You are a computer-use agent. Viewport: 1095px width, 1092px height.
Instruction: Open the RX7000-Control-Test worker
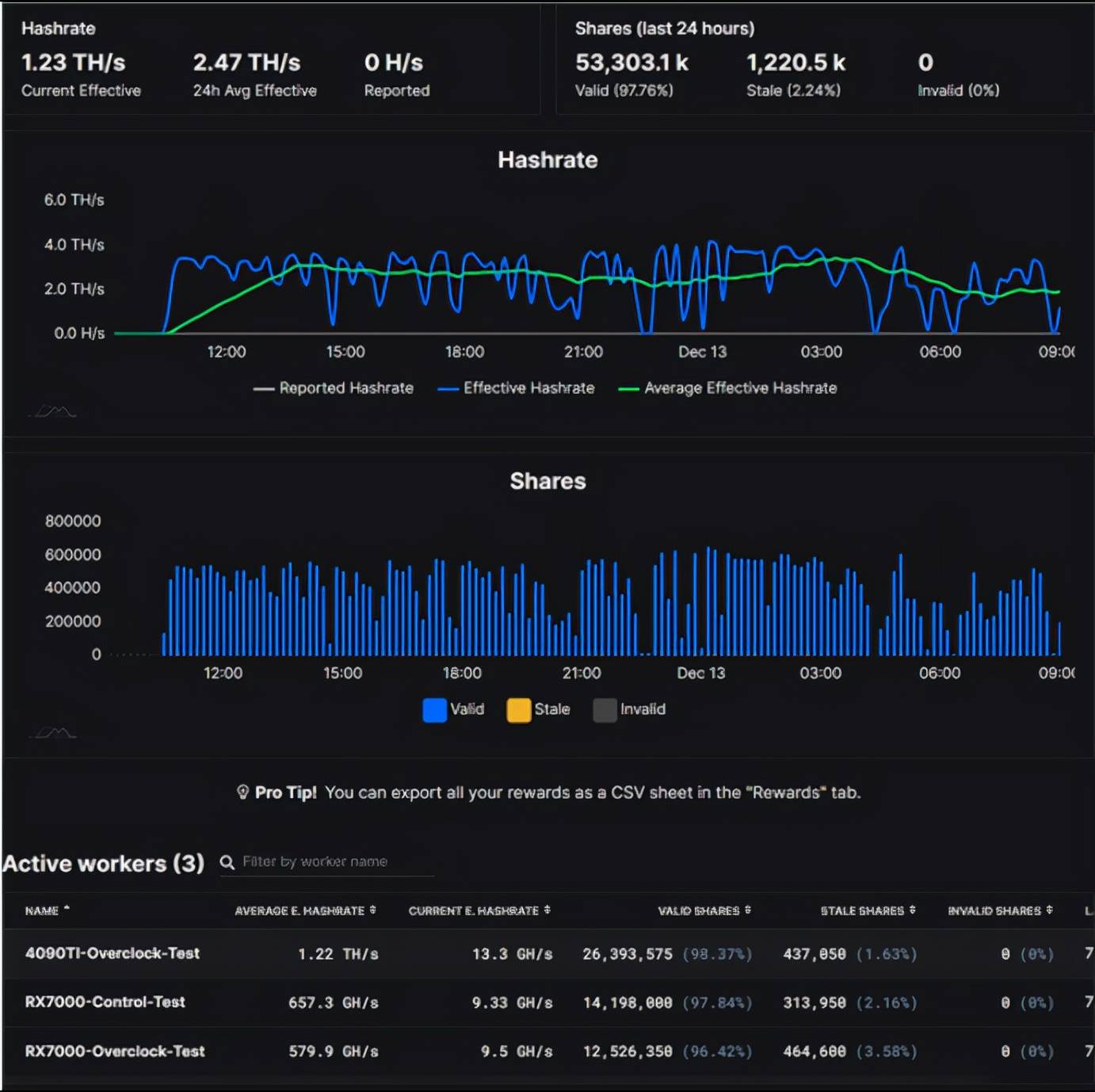click(105, 1002)
